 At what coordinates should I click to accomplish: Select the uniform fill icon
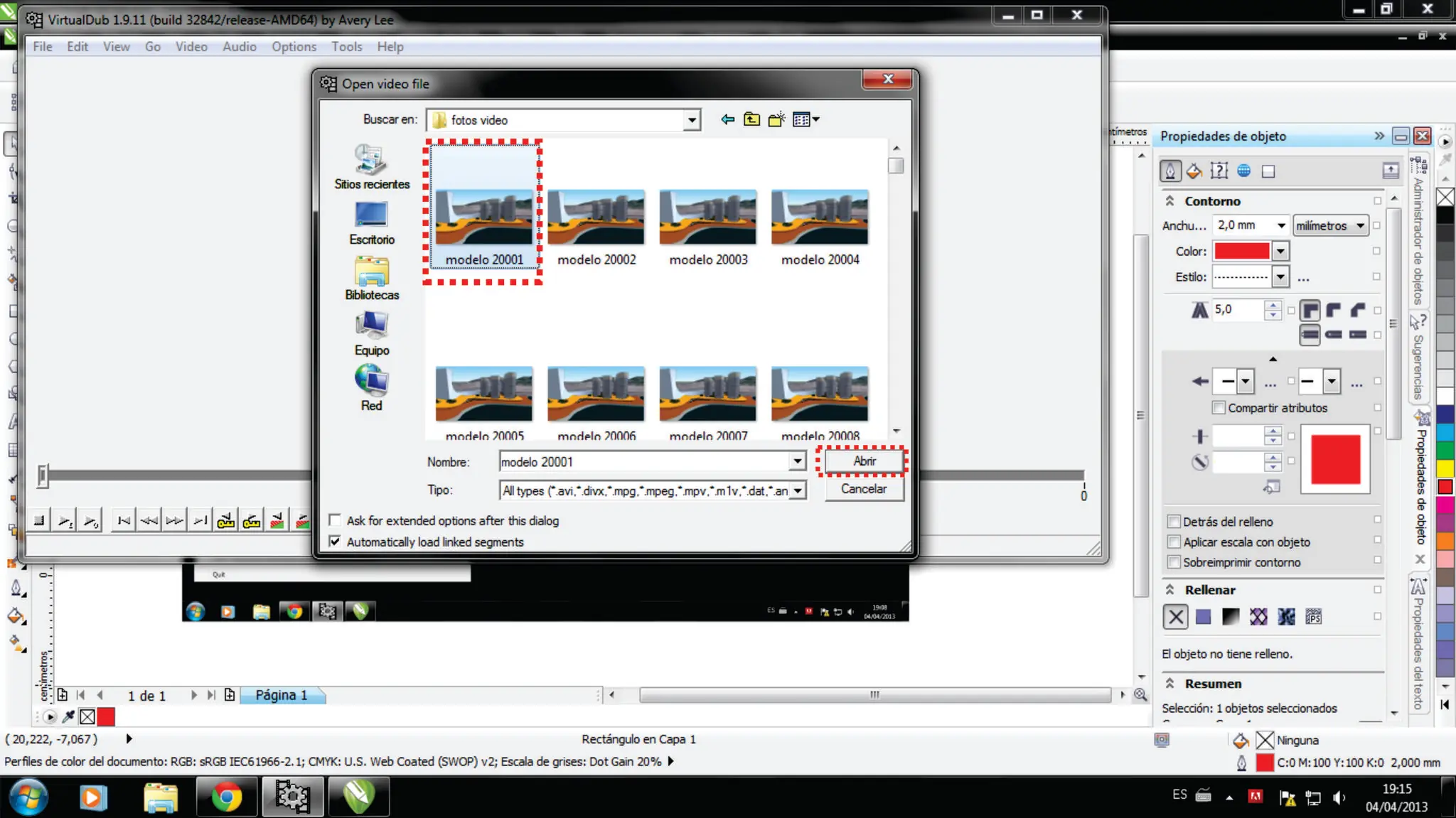point(1203,616)
